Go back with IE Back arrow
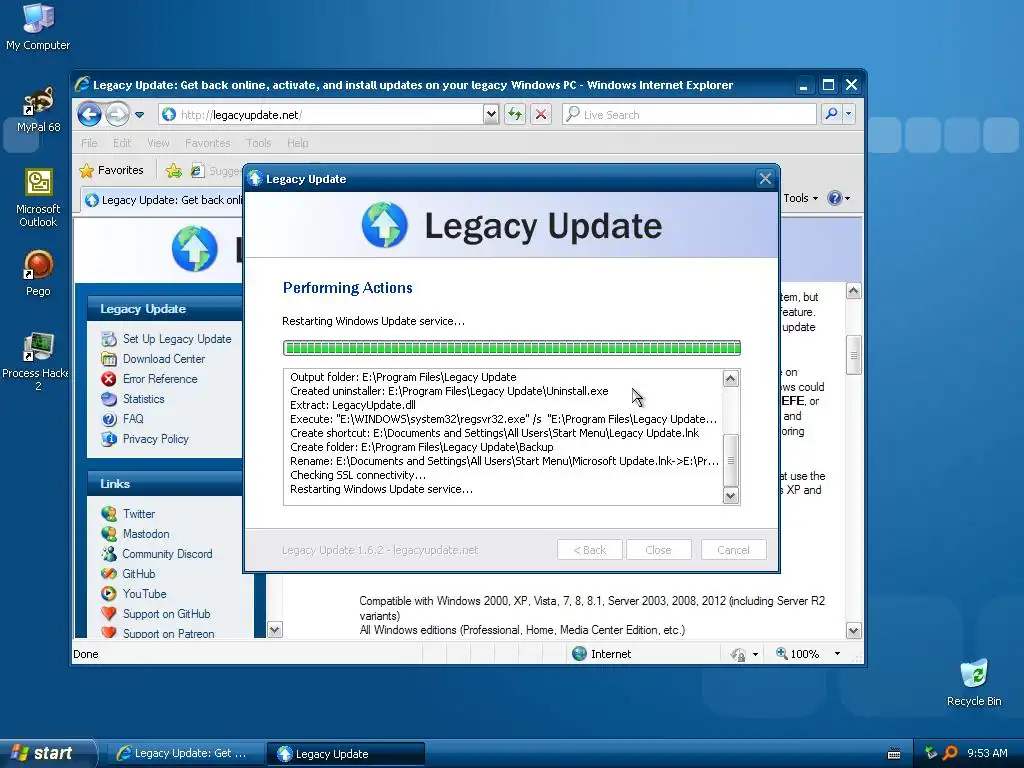 pos(89,114)
